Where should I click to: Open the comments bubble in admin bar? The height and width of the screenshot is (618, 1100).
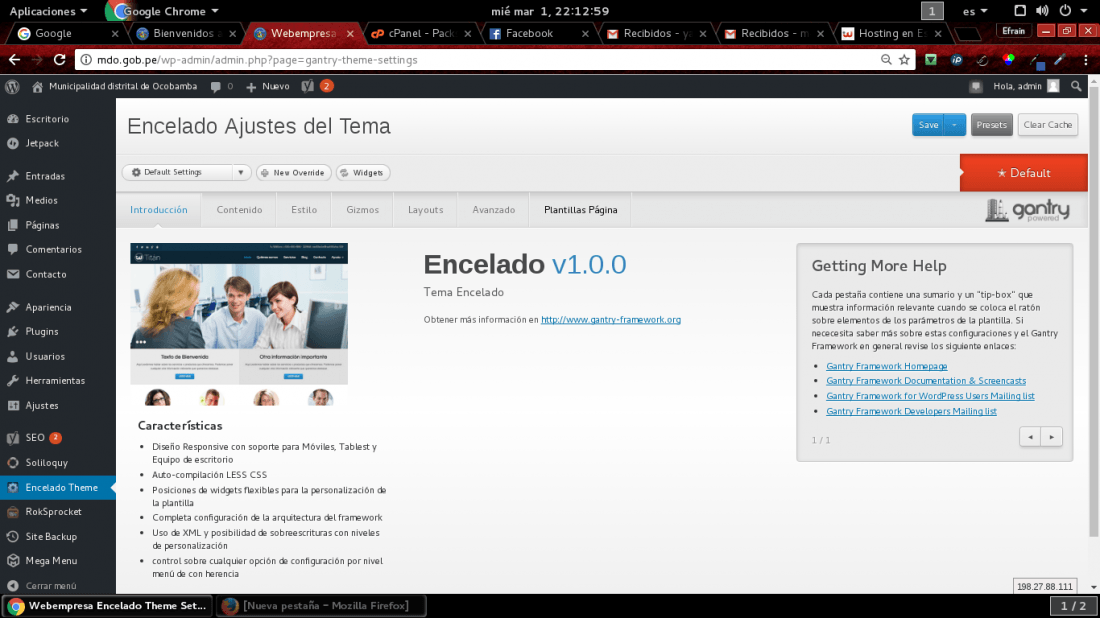click(221, 86)
